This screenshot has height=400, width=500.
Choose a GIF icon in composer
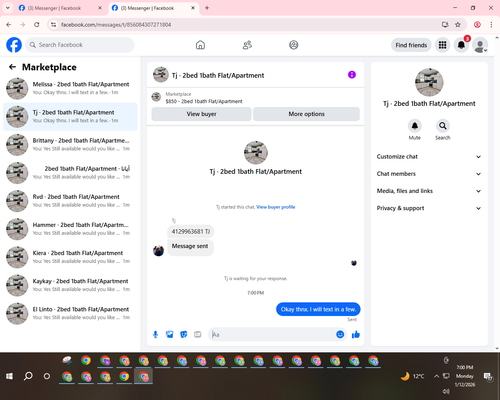pos(198,334)
